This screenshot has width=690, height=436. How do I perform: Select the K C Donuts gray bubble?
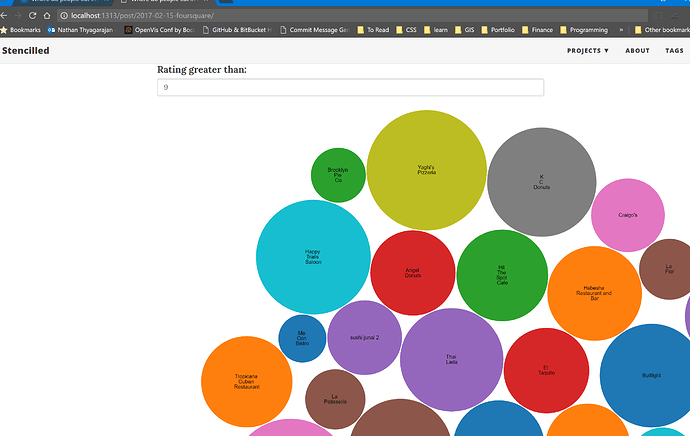click(x=541, y=182)
